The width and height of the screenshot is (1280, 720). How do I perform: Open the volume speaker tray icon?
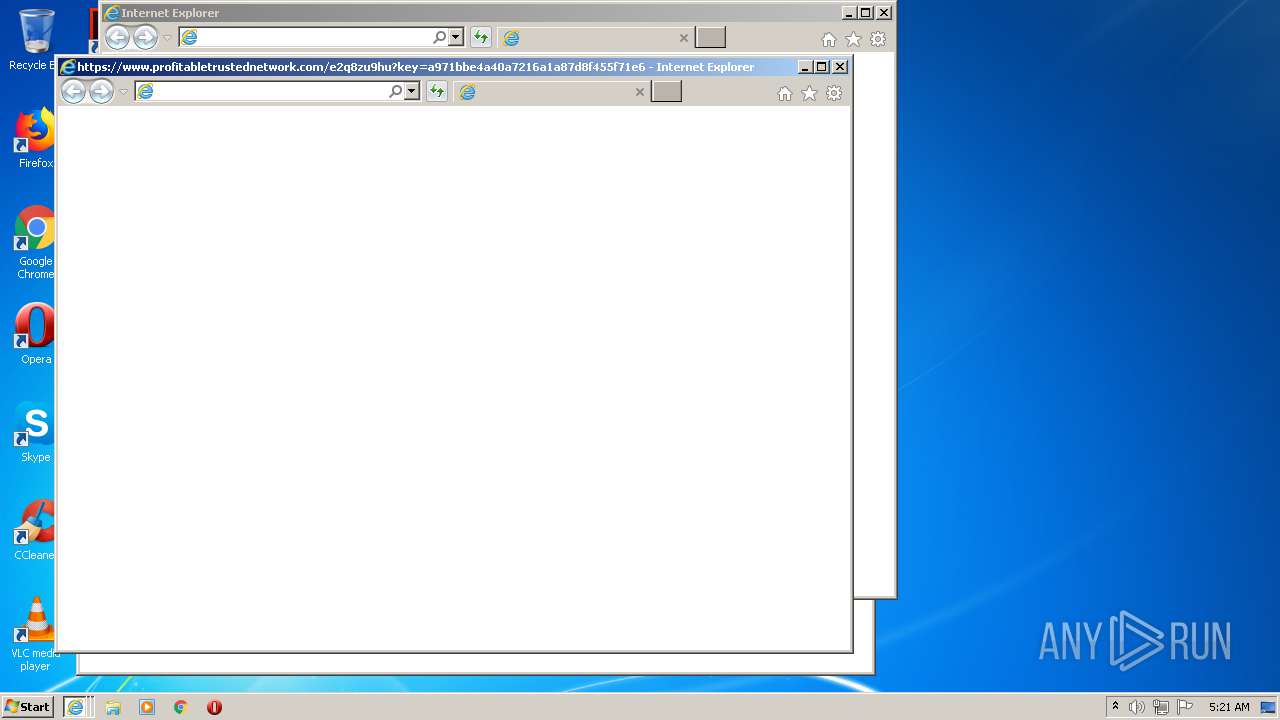click(1137, 707)
